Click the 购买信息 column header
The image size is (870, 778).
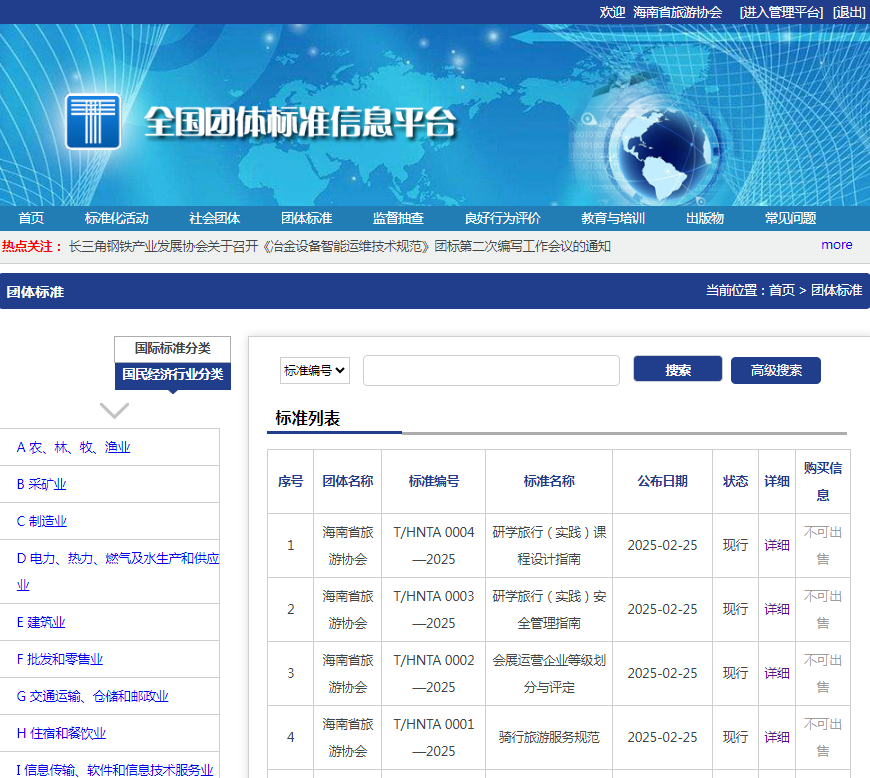(823, 481)
